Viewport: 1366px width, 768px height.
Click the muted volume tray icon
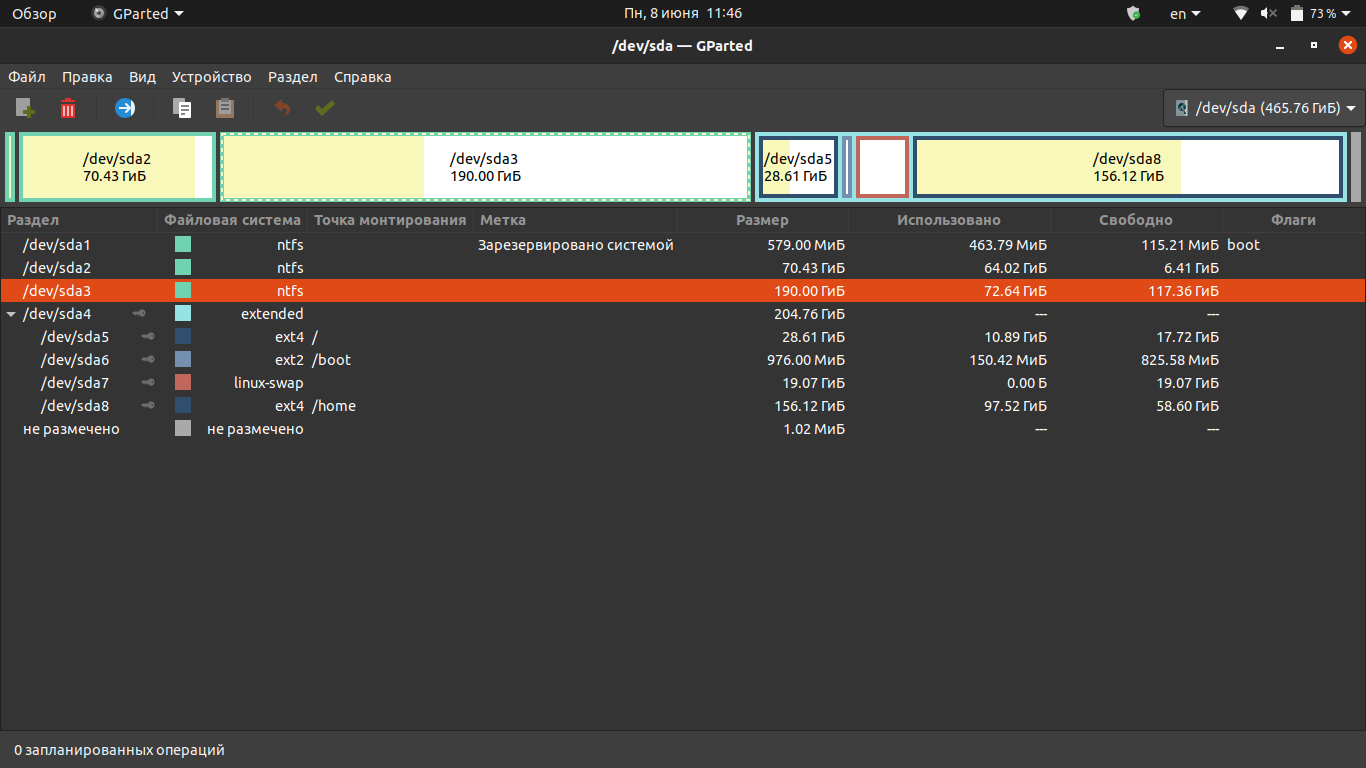1269,14
